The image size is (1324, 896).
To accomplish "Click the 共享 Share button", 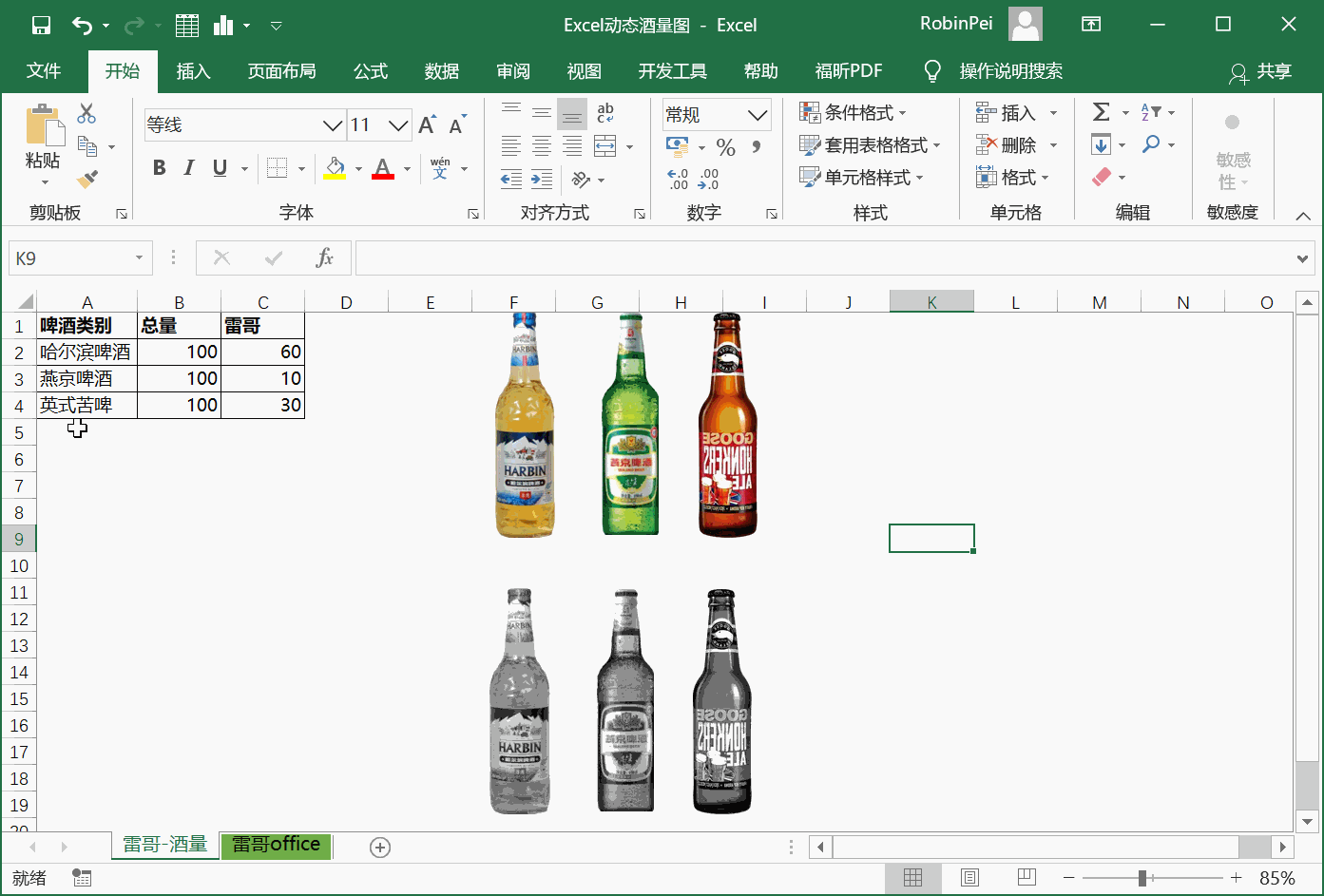I will point(1260,71).
